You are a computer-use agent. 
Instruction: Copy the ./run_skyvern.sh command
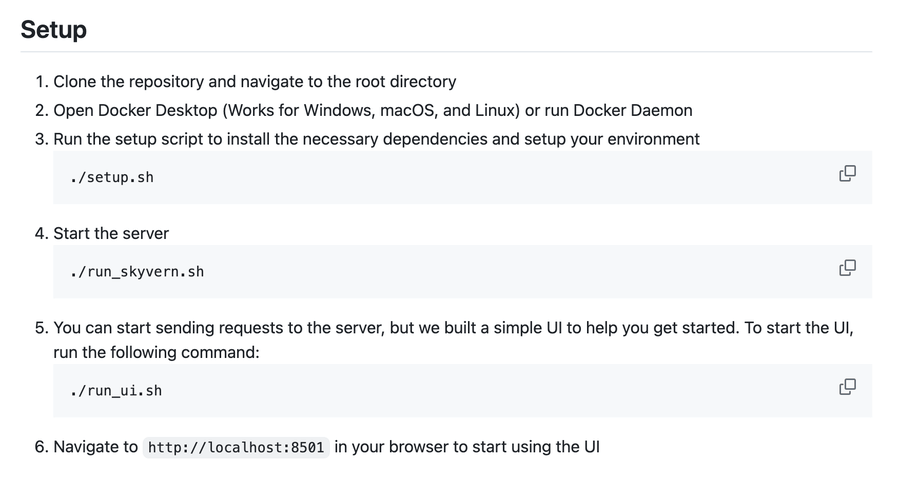tap(847, 268)
